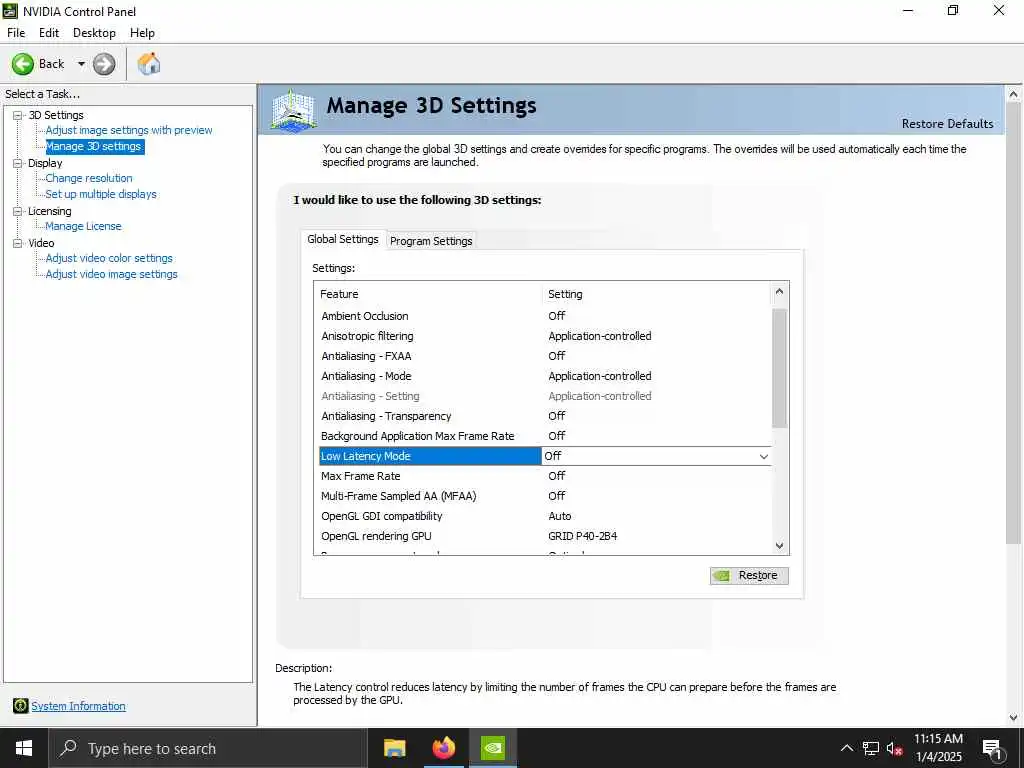This screenshot has width=1024, height=768.
Task: Select the Ambient Occlusion row
Action: coord(545,316)
